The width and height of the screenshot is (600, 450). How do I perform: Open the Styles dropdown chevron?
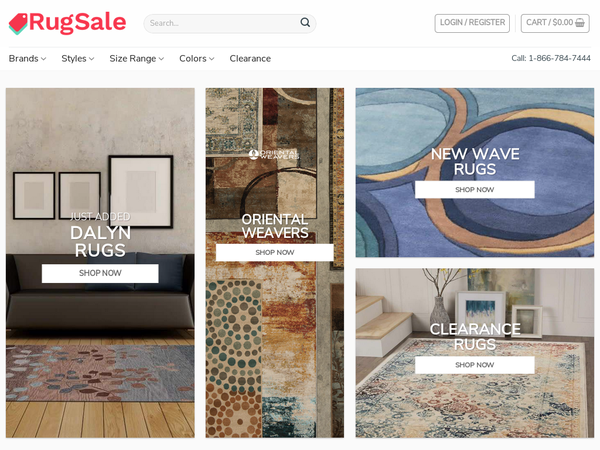(91, 59)
